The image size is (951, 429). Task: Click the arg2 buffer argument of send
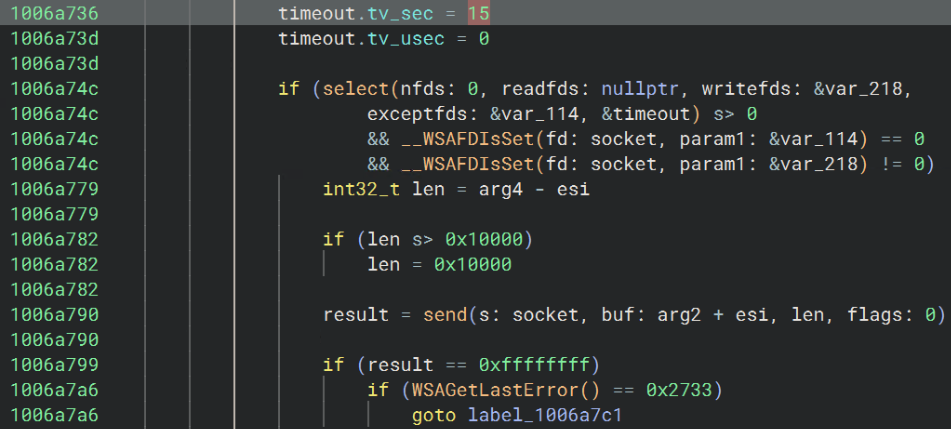pos(679,315)
